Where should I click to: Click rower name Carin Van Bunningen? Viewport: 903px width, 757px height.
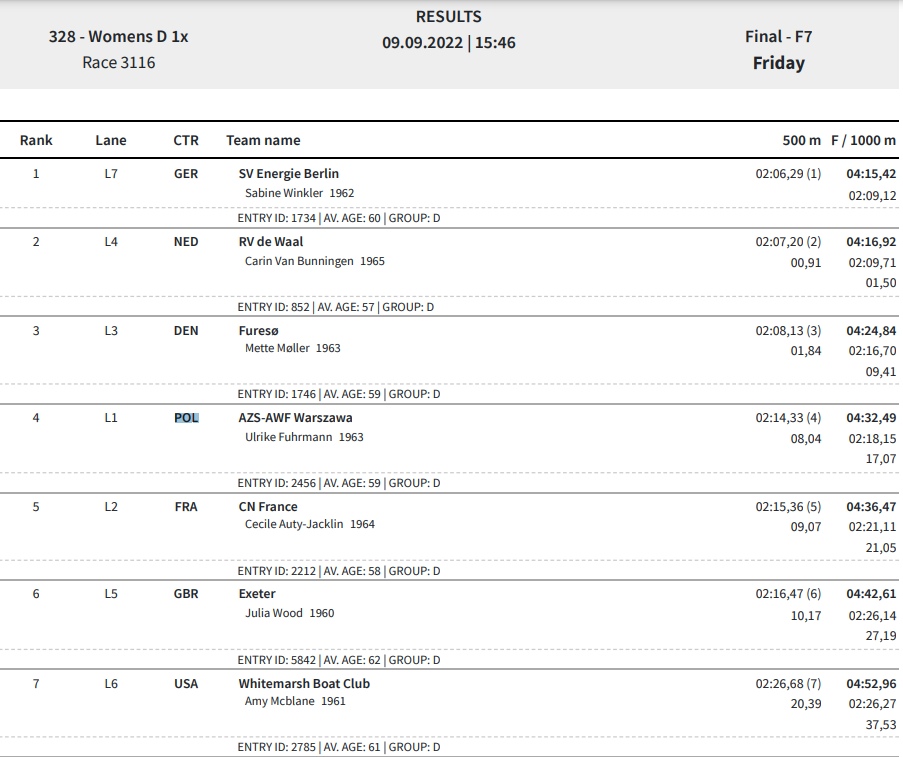[x=299, y=261]
